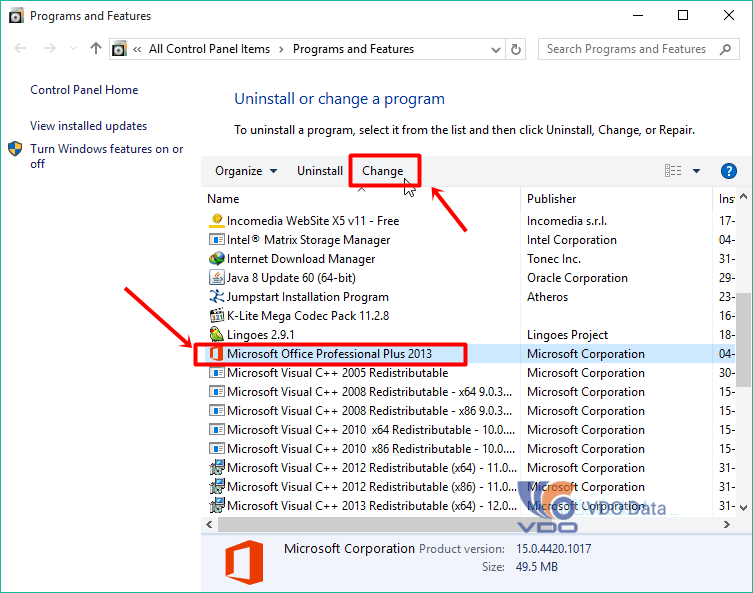
Task: Select Java 8 Update 60 icon
Action: [x=217, y=277]
